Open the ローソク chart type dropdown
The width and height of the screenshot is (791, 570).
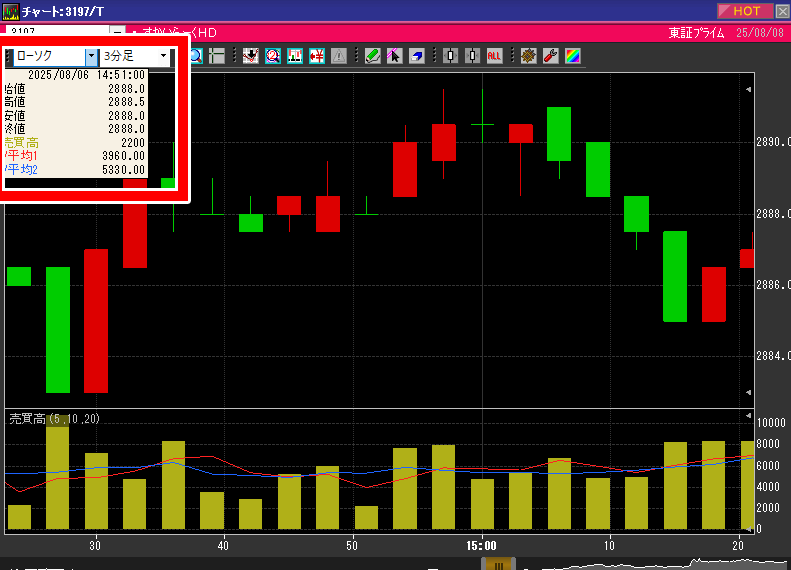[91, 56]
